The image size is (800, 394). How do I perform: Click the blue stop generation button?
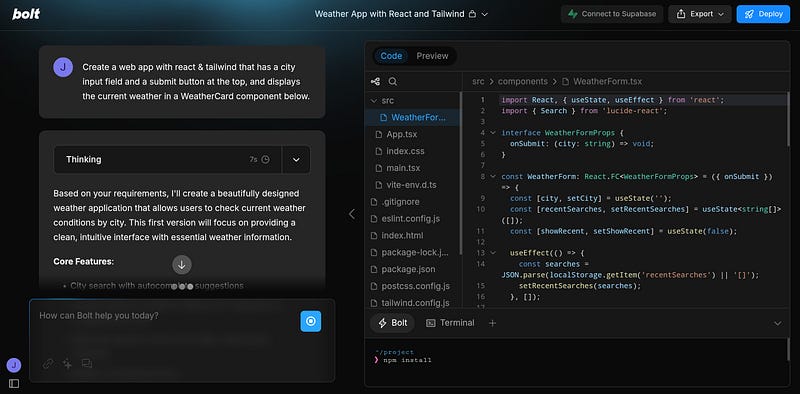[311, 322]
